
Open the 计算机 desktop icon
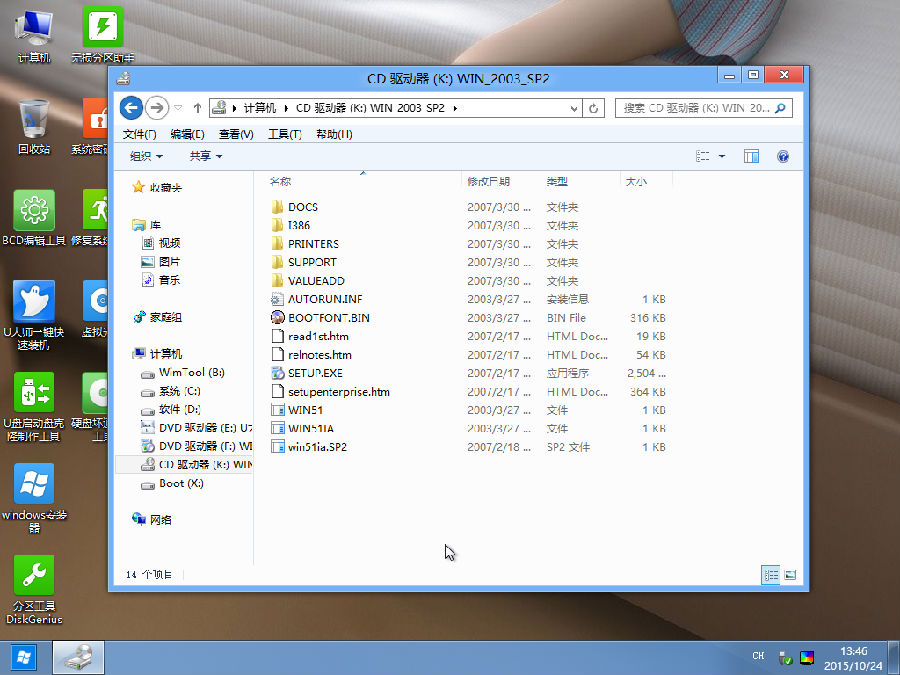tap(34, 36)
